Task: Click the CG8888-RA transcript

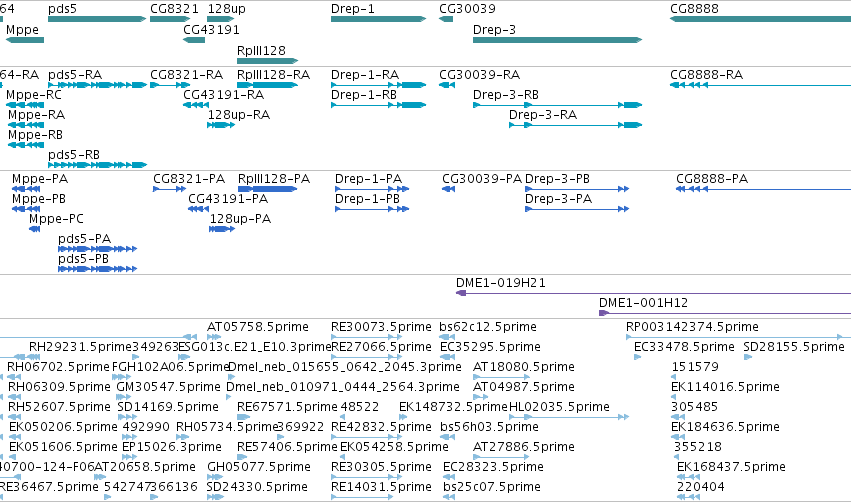Action: coord(760,85)
